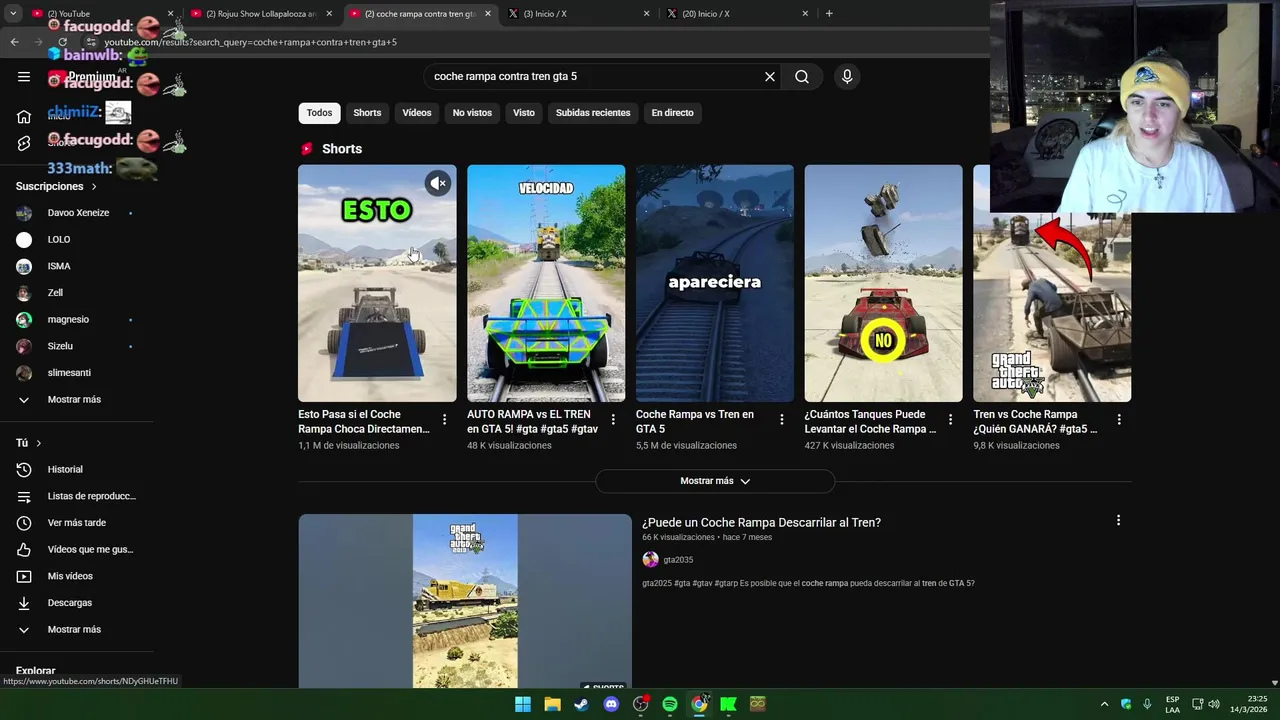Select the Shorts filter chip
The height and width of the screenshot is (720, 1280).
pyautogui.click(x=367, y=113)
